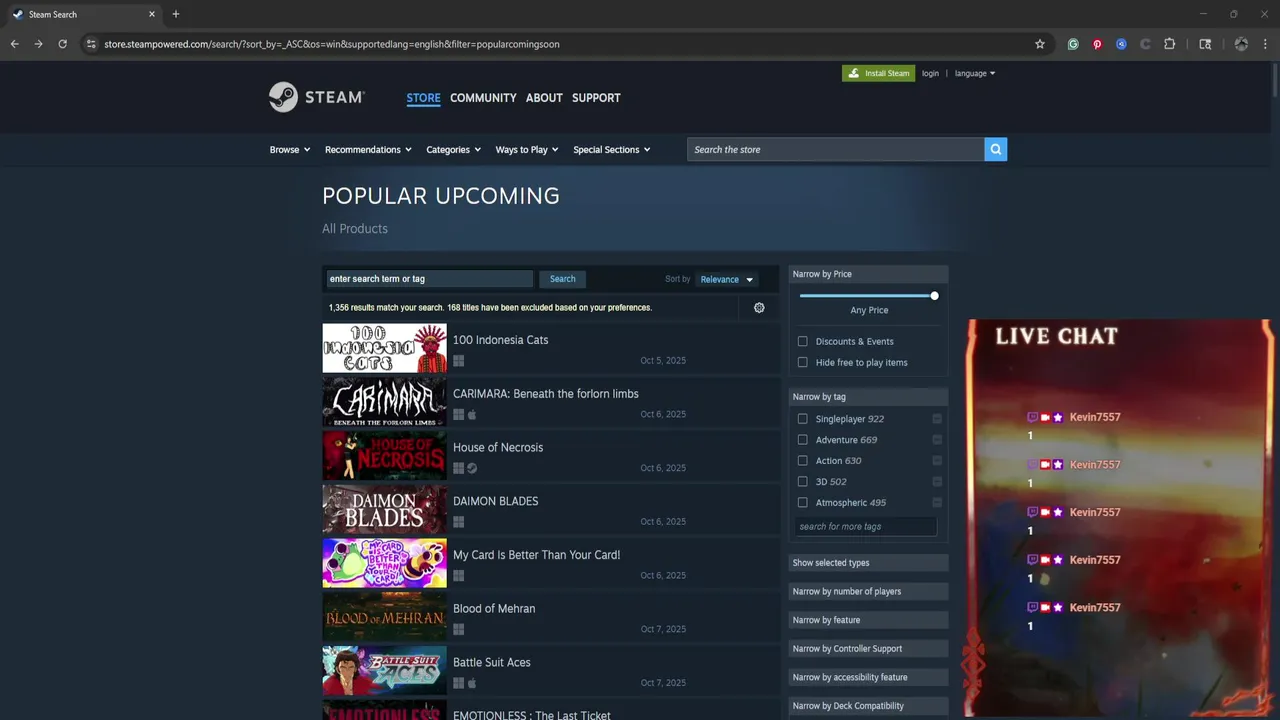Open the Ways to Play dropdown
Image resolution: width=1280 pixels, height=720 pixels.
tap(527, 150)
